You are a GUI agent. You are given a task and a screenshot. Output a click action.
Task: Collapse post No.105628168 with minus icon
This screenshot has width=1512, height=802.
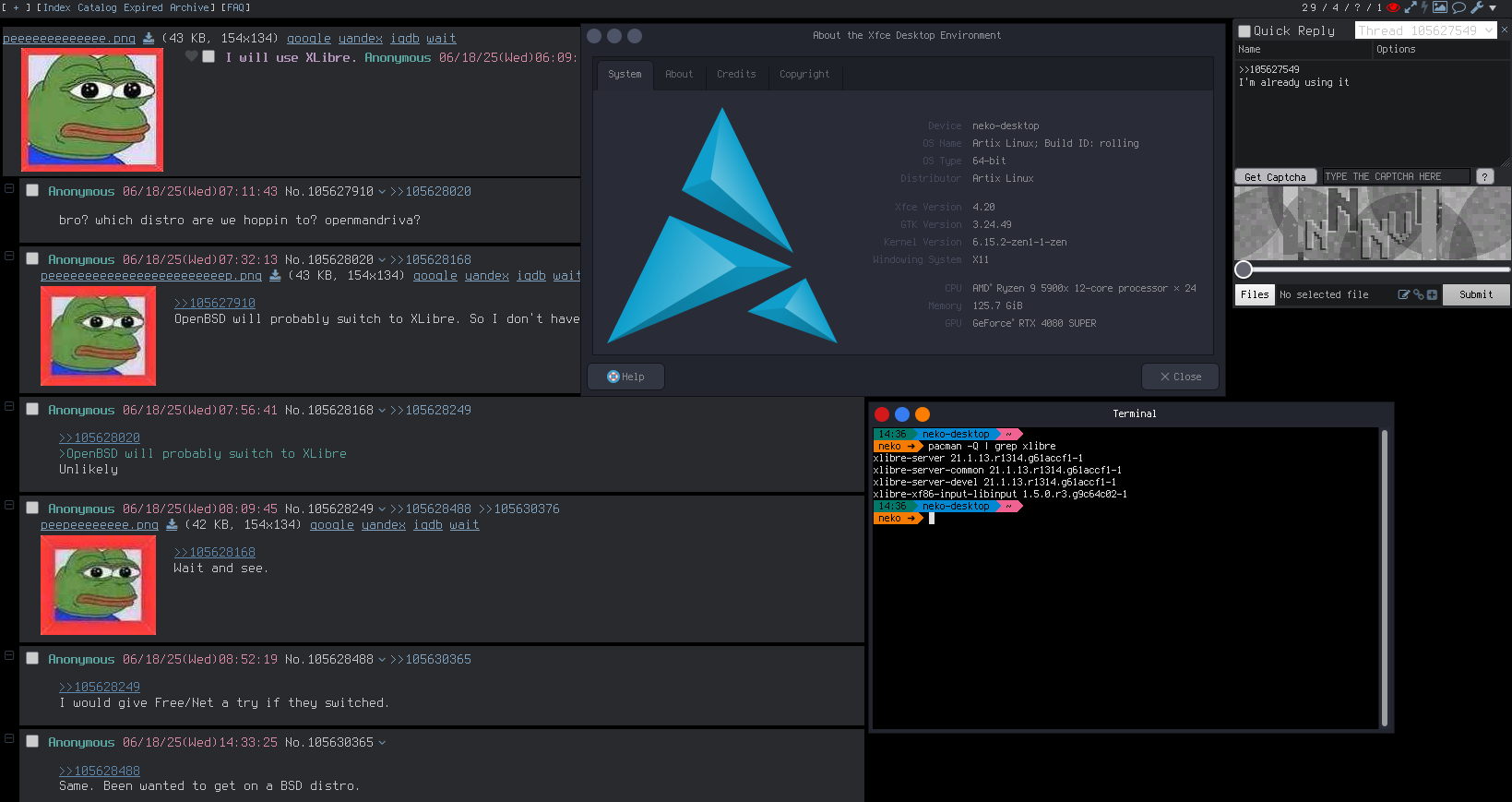(x=9, y=406)
